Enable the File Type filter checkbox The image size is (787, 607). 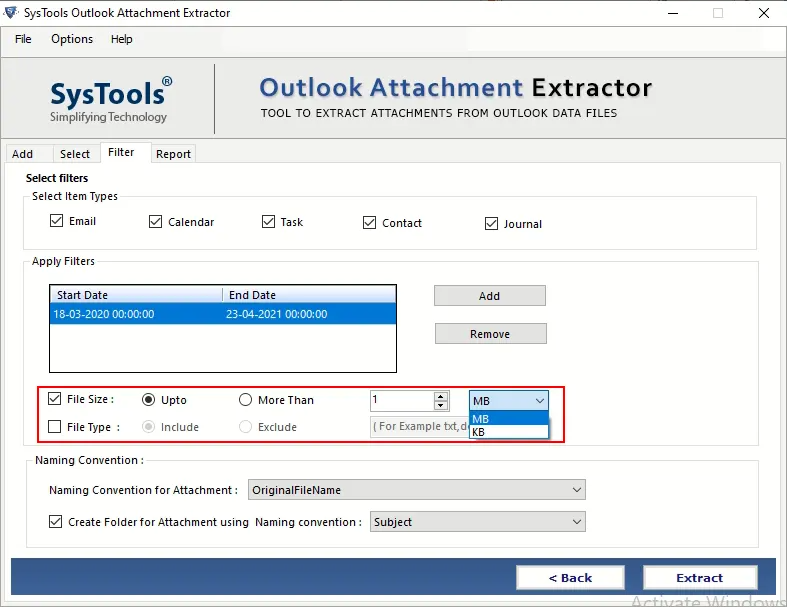pyautogui.click(x=55, y=427)
